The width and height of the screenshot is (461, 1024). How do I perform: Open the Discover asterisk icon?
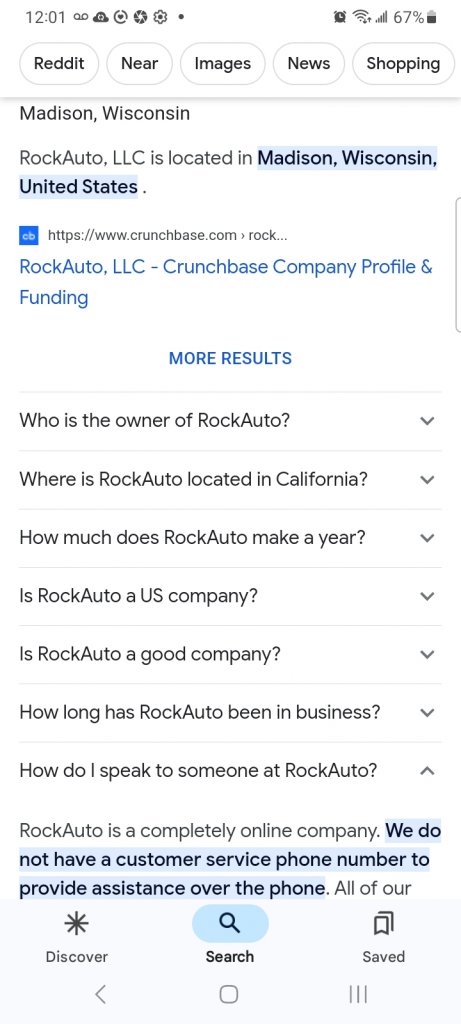[x=76, y=923]
